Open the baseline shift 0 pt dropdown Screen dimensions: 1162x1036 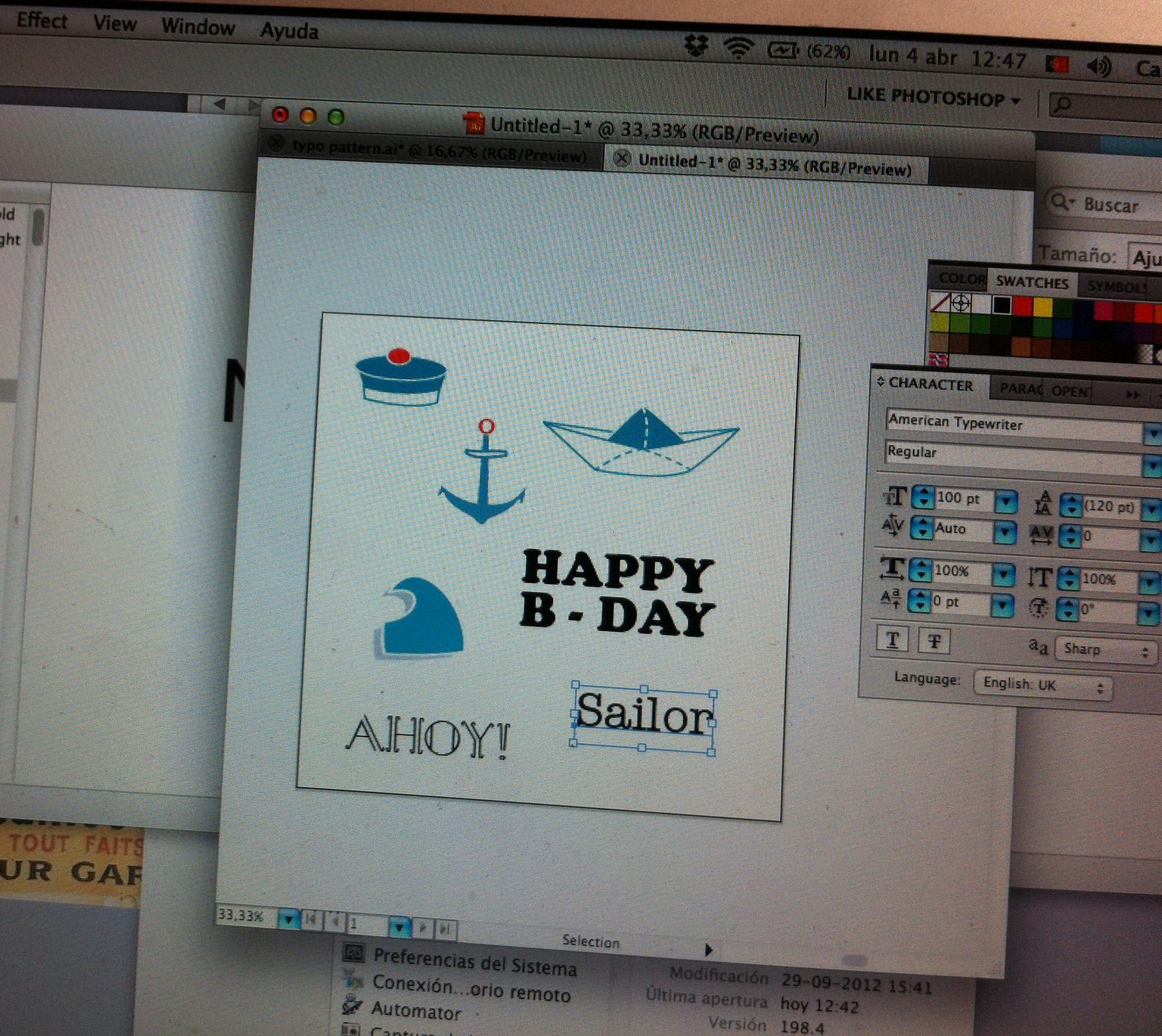(1002, 605)
